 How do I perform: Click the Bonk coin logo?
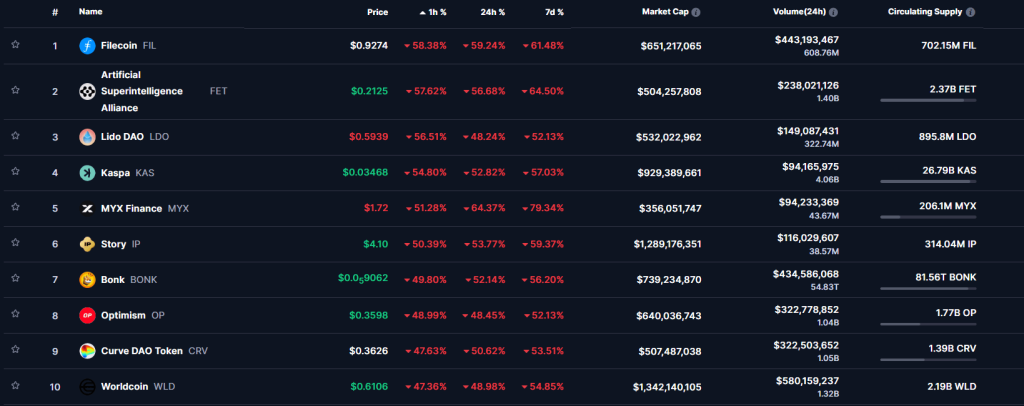(87, 280)
